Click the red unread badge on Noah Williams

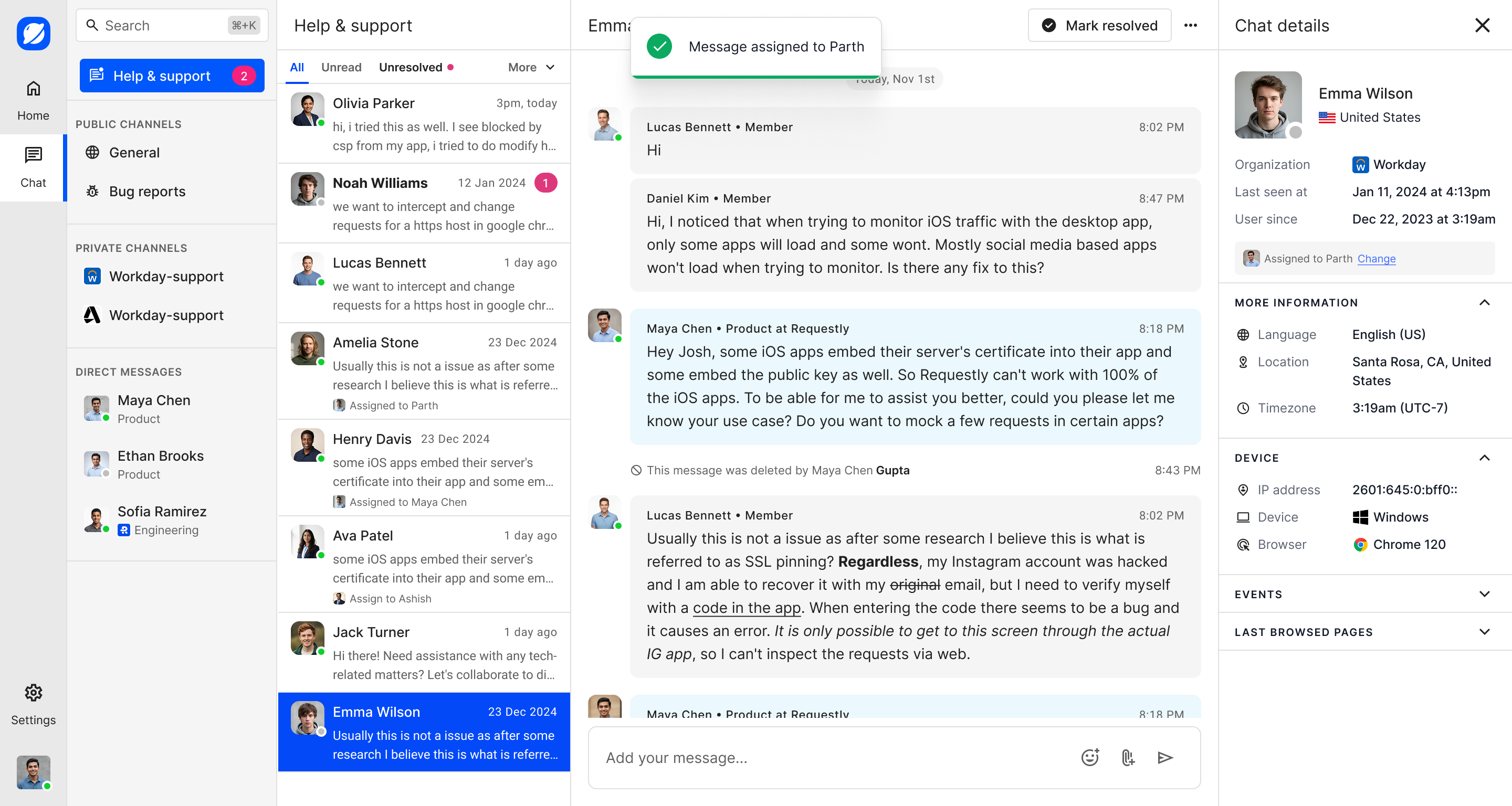click(545, 183)
